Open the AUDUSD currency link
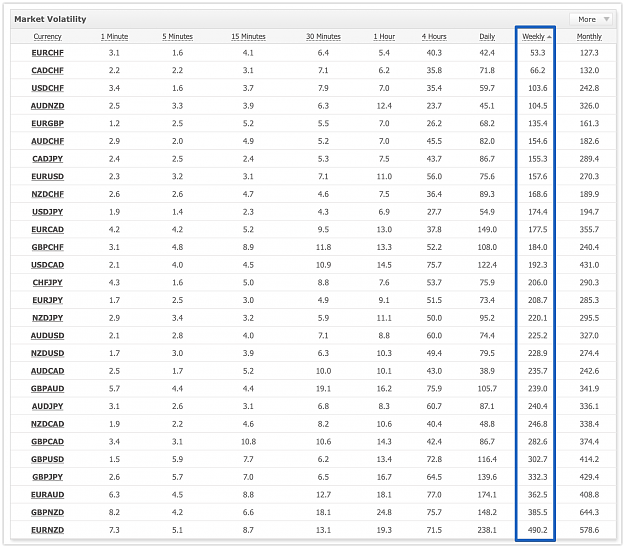The height and width of the screenshot is (548, 625). pyautogui.click(x=47, y=336)
